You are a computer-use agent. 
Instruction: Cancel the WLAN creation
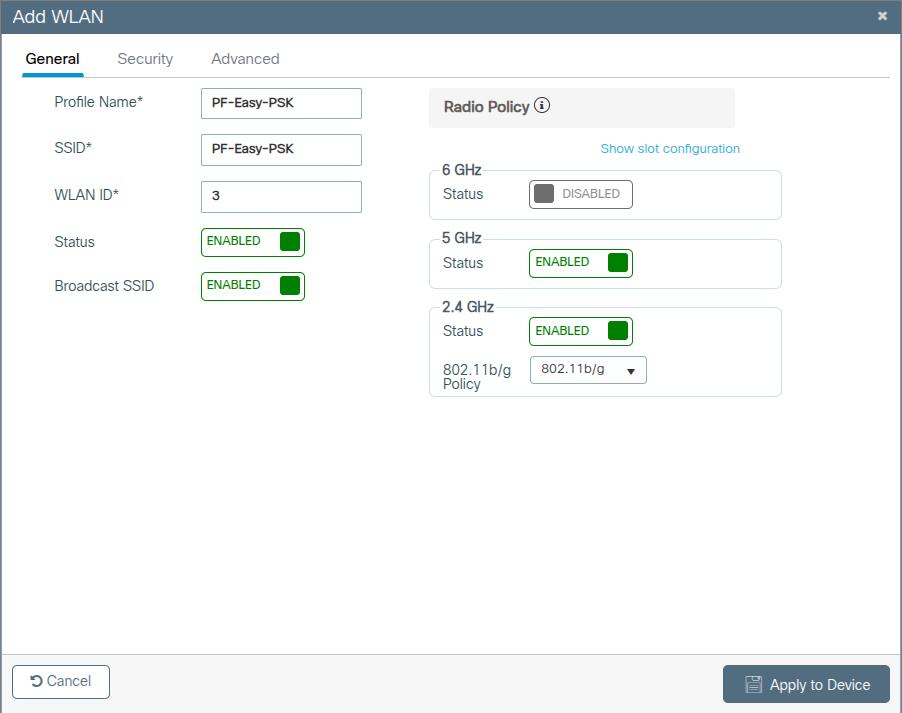(x=60, y=681)
